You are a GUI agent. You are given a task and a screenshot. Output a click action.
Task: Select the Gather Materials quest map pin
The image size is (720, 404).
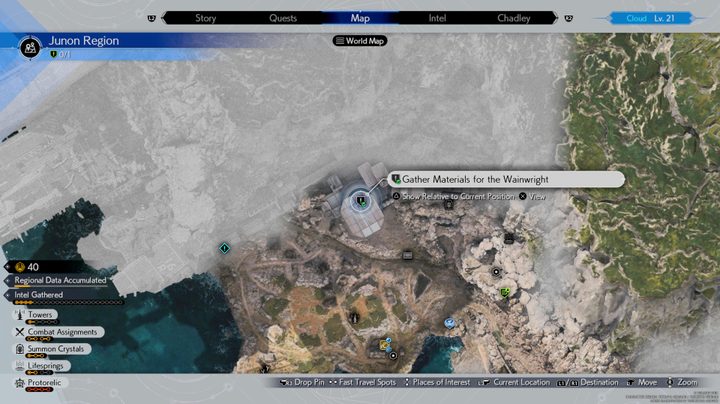[361, 201]
